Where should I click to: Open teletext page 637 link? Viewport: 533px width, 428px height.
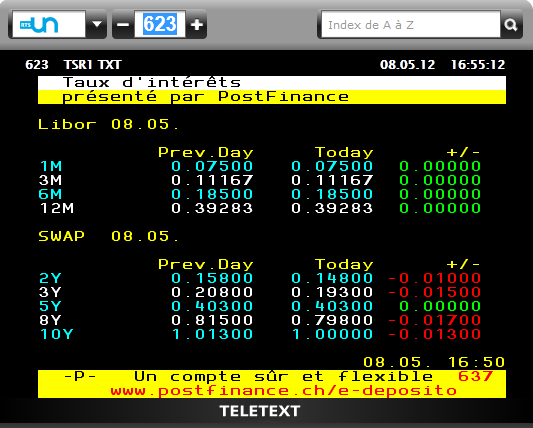[475, 376]
